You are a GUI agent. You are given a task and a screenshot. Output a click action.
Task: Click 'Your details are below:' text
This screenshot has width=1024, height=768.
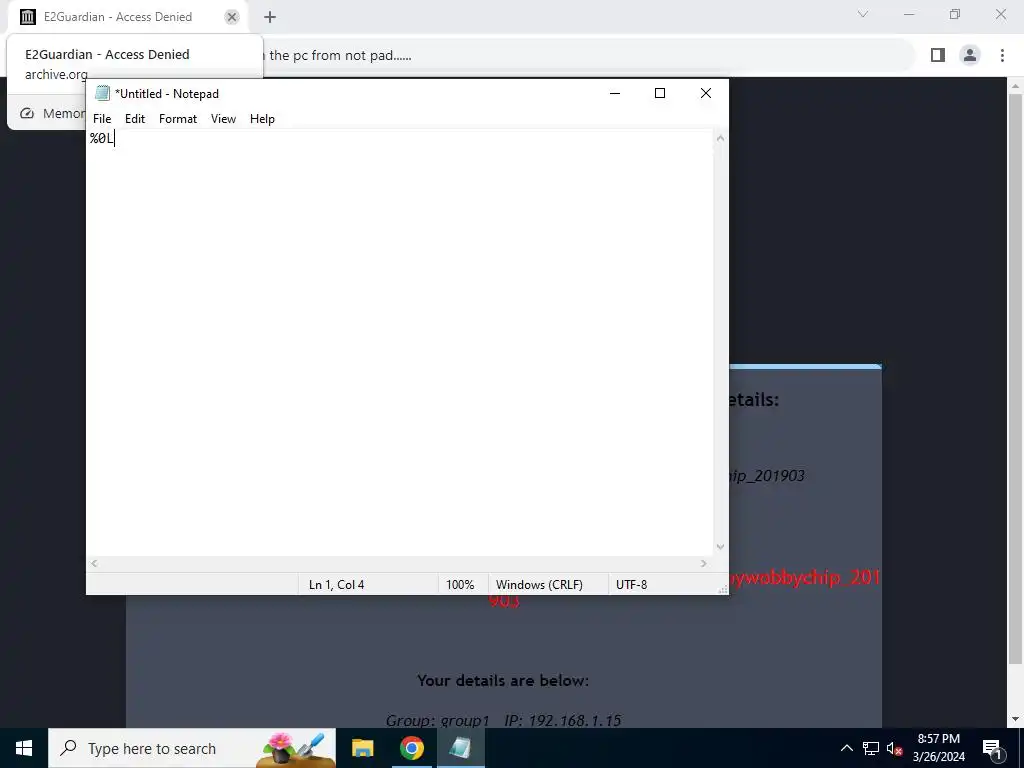click(503, 680)
